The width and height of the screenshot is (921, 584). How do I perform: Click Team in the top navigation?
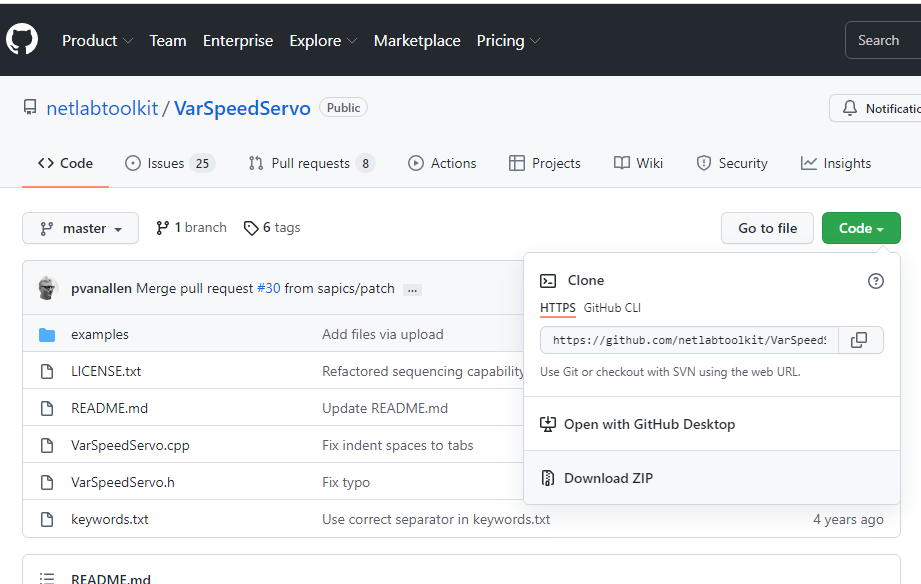pyautogui.click(x=168, y=41)
